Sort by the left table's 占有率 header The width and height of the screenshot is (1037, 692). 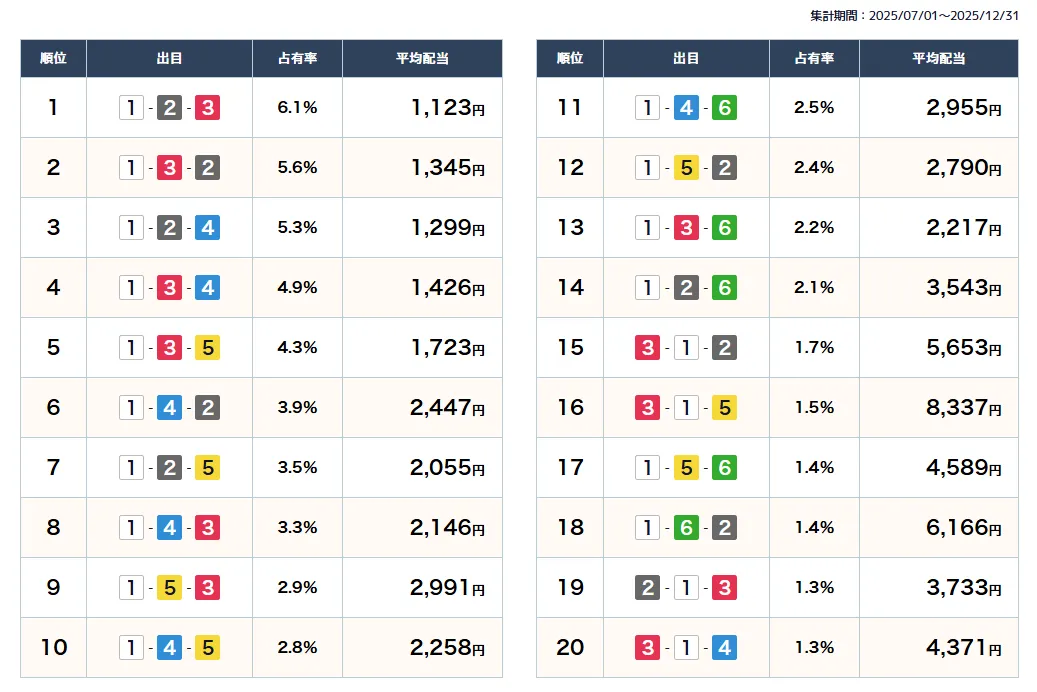click(x=297, y=59)
